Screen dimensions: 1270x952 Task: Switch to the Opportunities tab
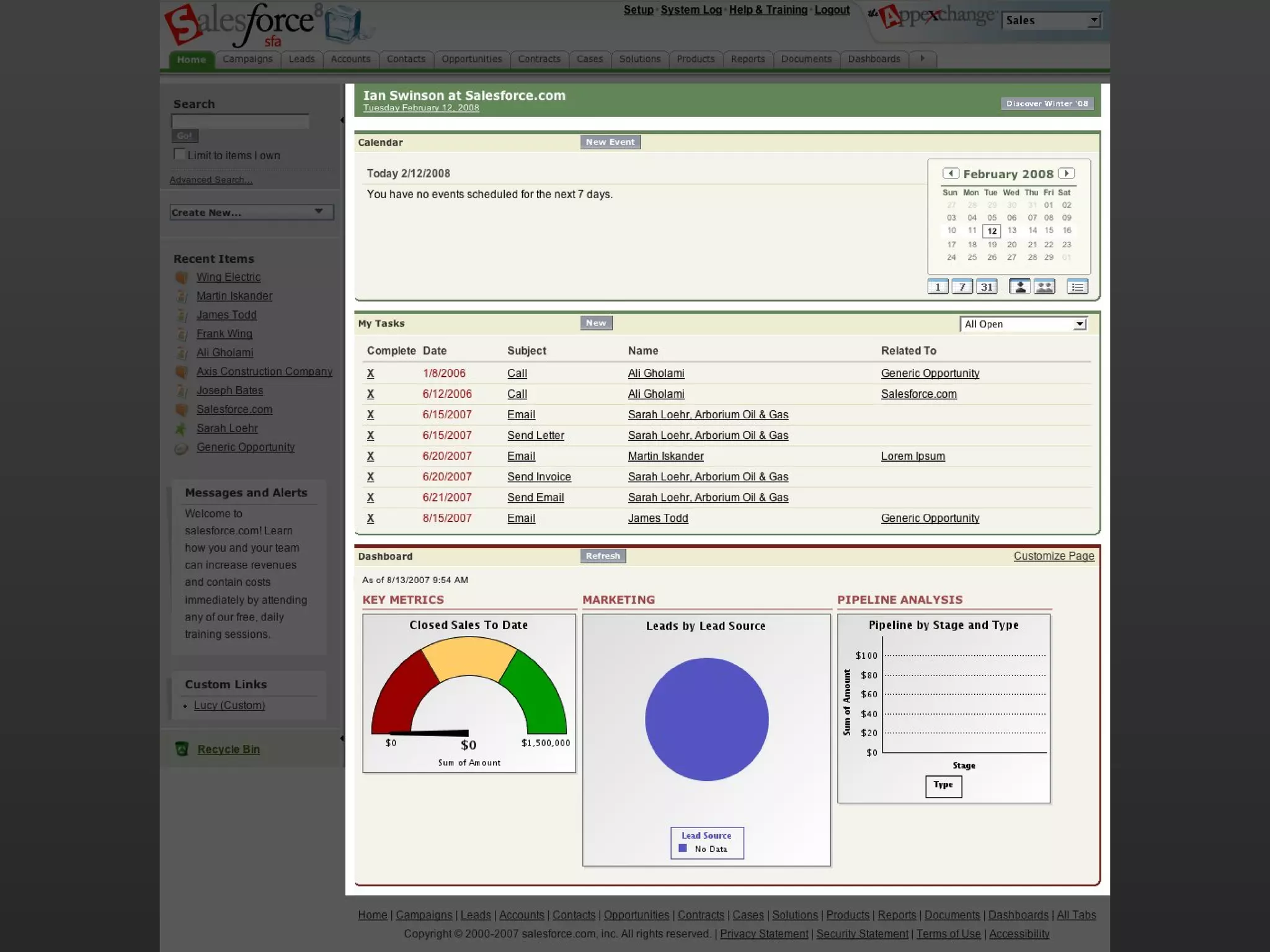[x=471, y=59]
